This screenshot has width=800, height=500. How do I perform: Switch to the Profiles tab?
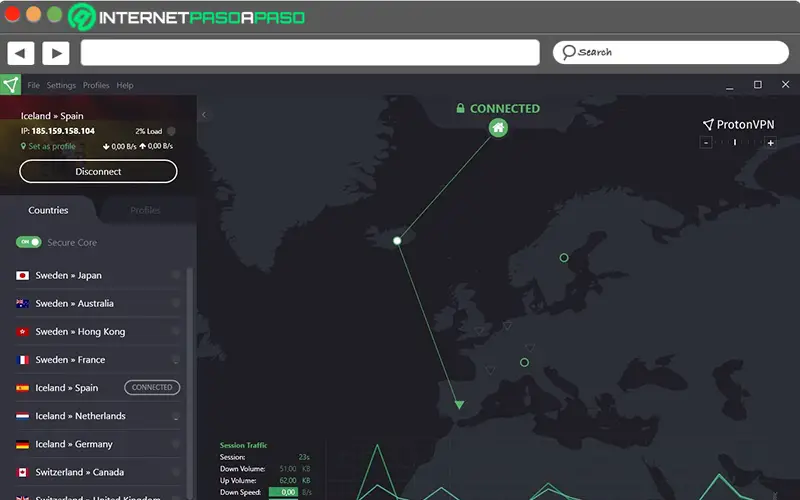[x=145, y=210]
